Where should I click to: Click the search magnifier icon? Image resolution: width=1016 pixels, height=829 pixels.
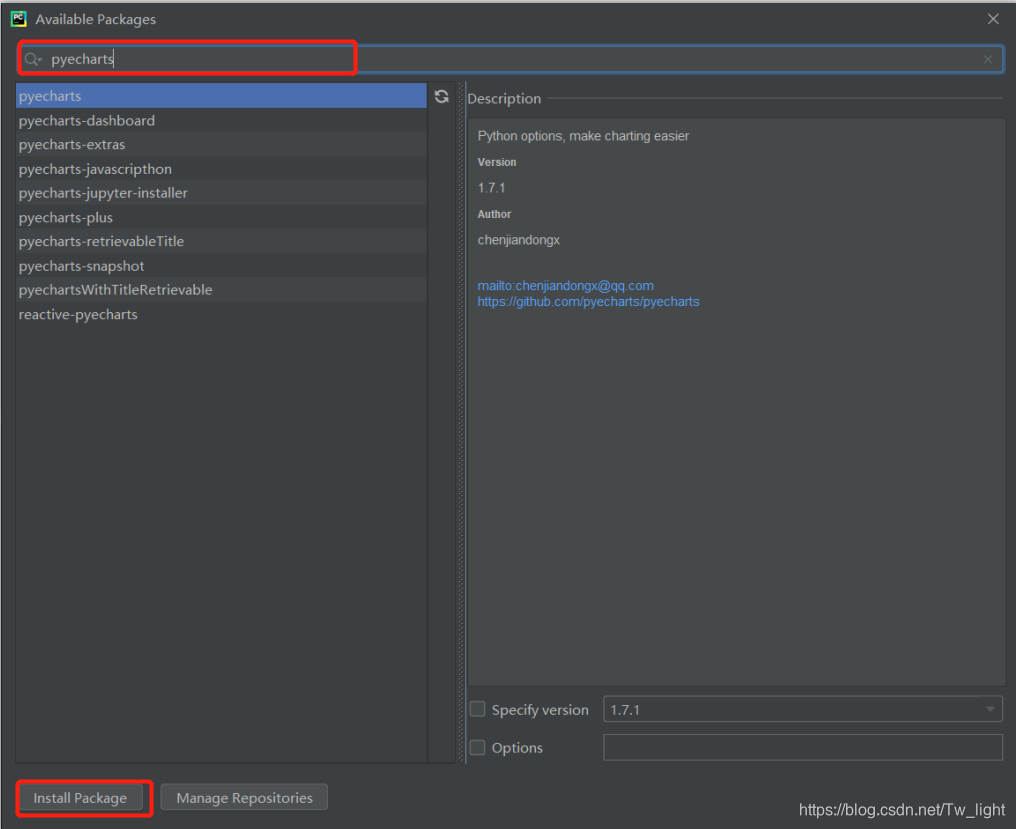coord(32,60)
